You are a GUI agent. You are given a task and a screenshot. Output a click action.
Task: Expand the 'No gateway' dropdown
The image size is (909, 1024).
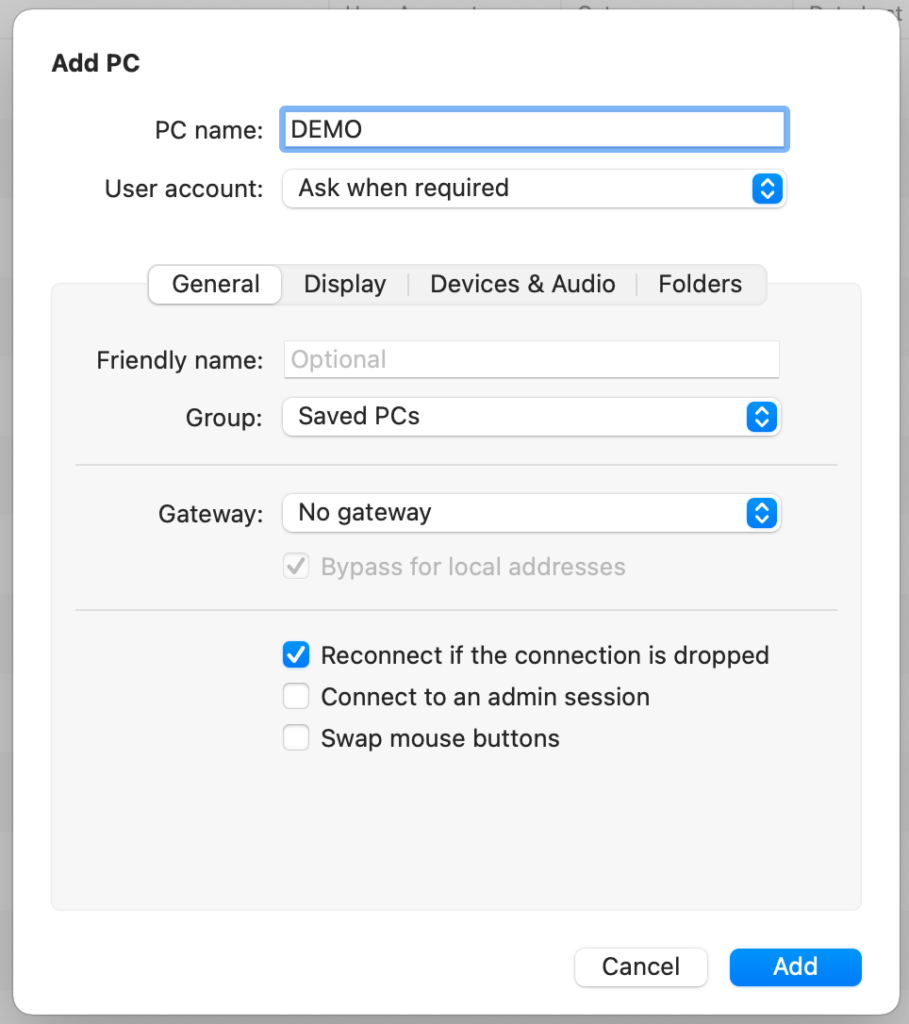532,513
